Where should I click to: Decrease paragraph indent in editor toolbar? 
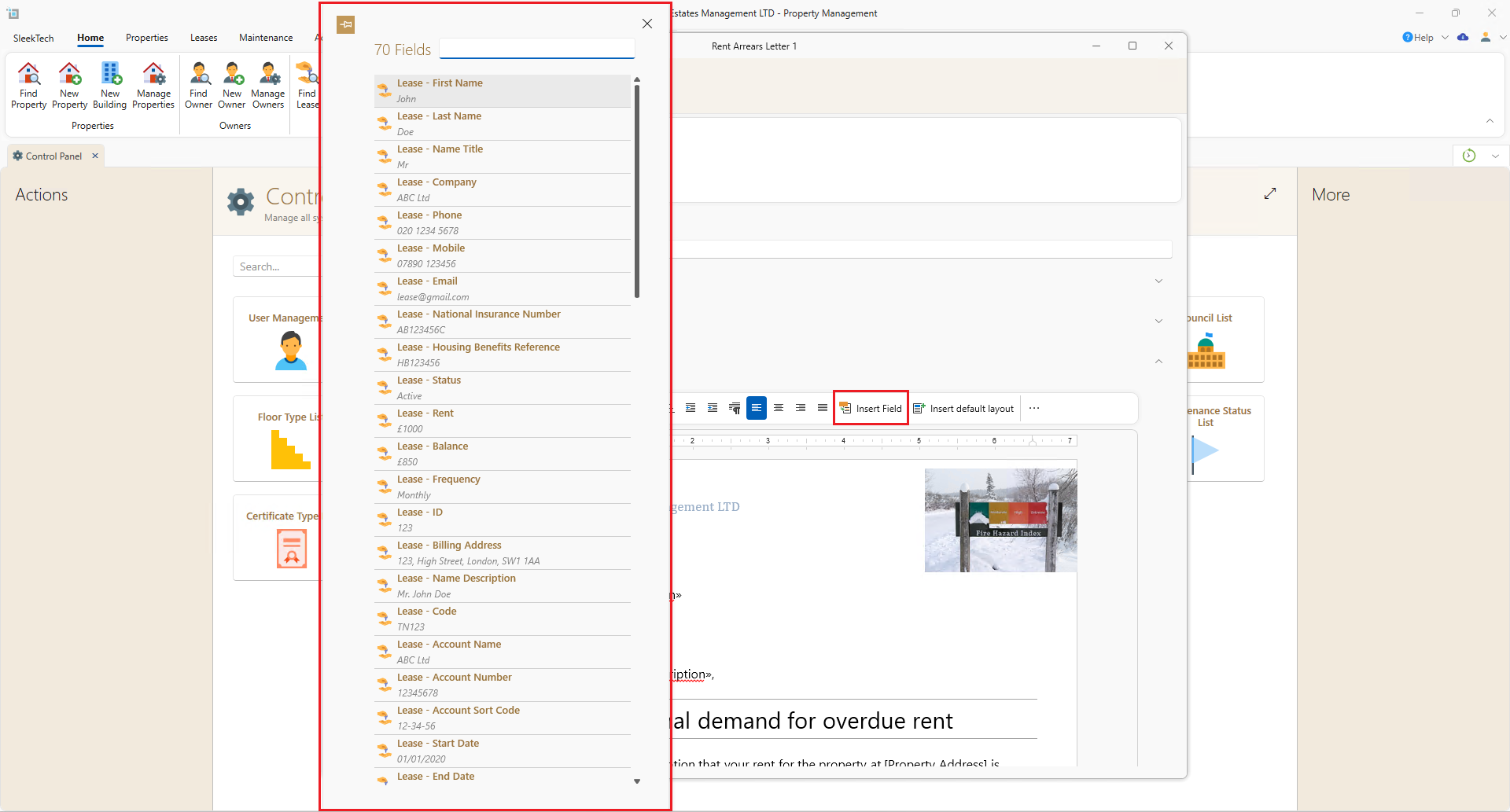pos(691,408)
